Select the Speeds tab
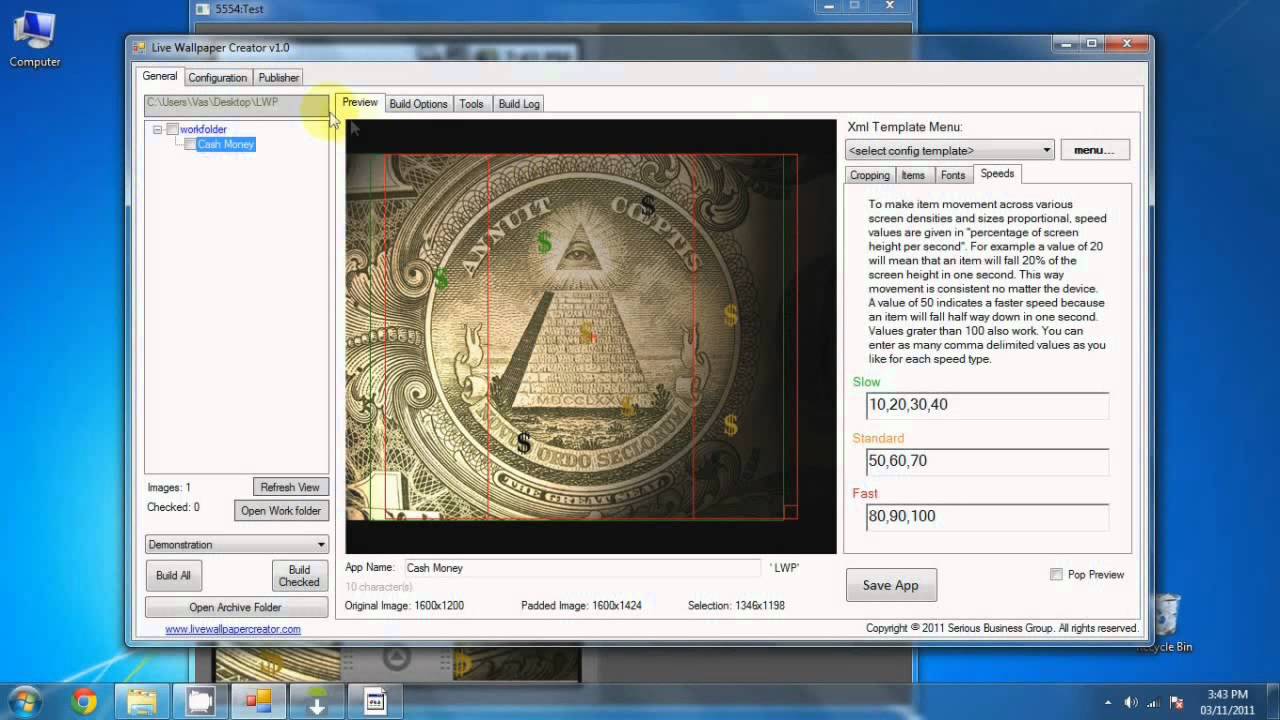Image resolution: width=1280 pixels, height=720 pixels. tap(997, 173)
